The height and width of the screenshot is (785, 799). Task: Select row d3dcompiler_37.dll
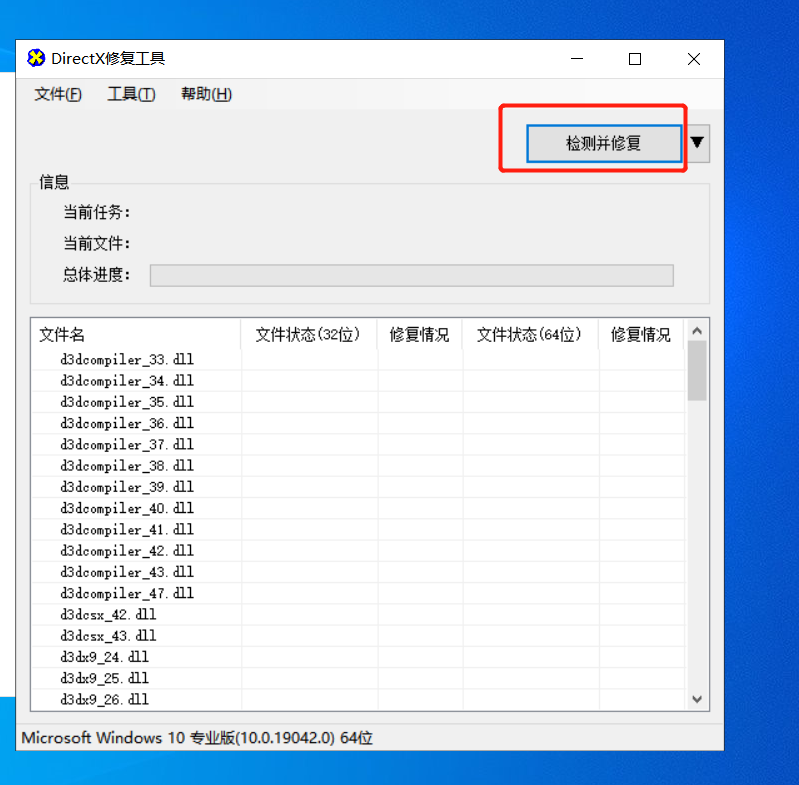point(359,445)
